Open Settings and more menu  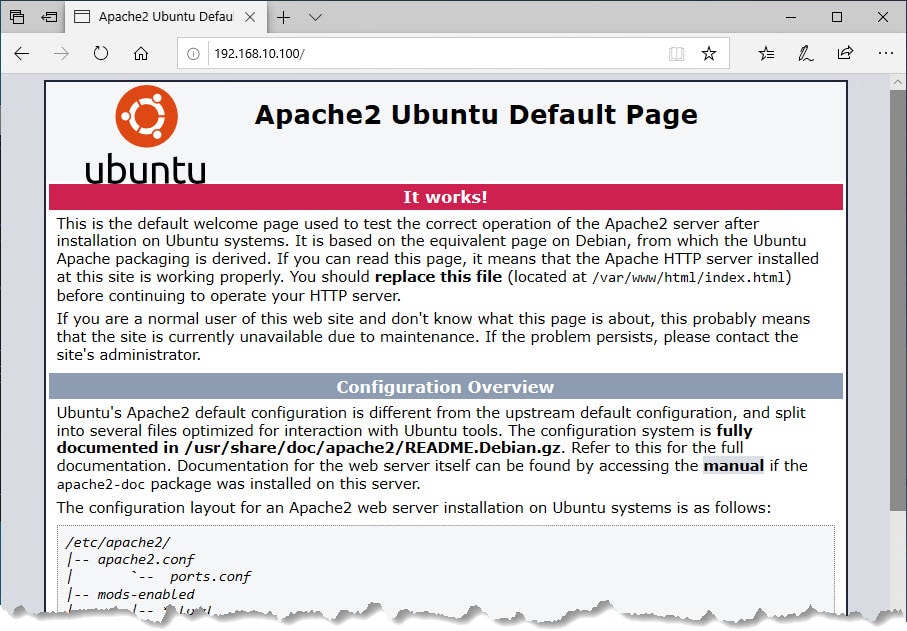coord(886,53)
